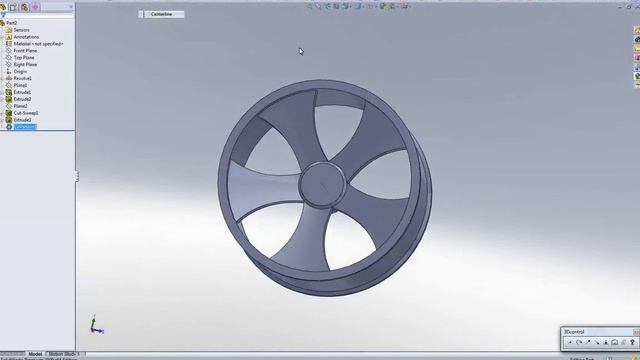Select Right Plane in feature tree
The height and width of the screenshot is (360, 640).
point(25,64)
